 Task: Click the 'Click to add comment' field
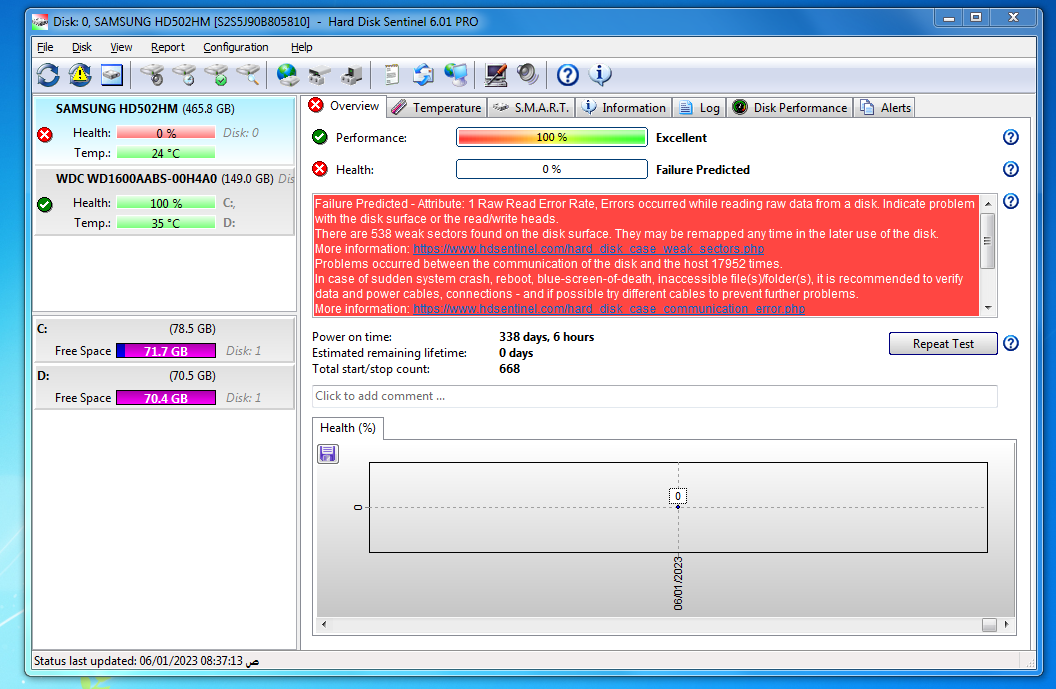pos(655,396)
